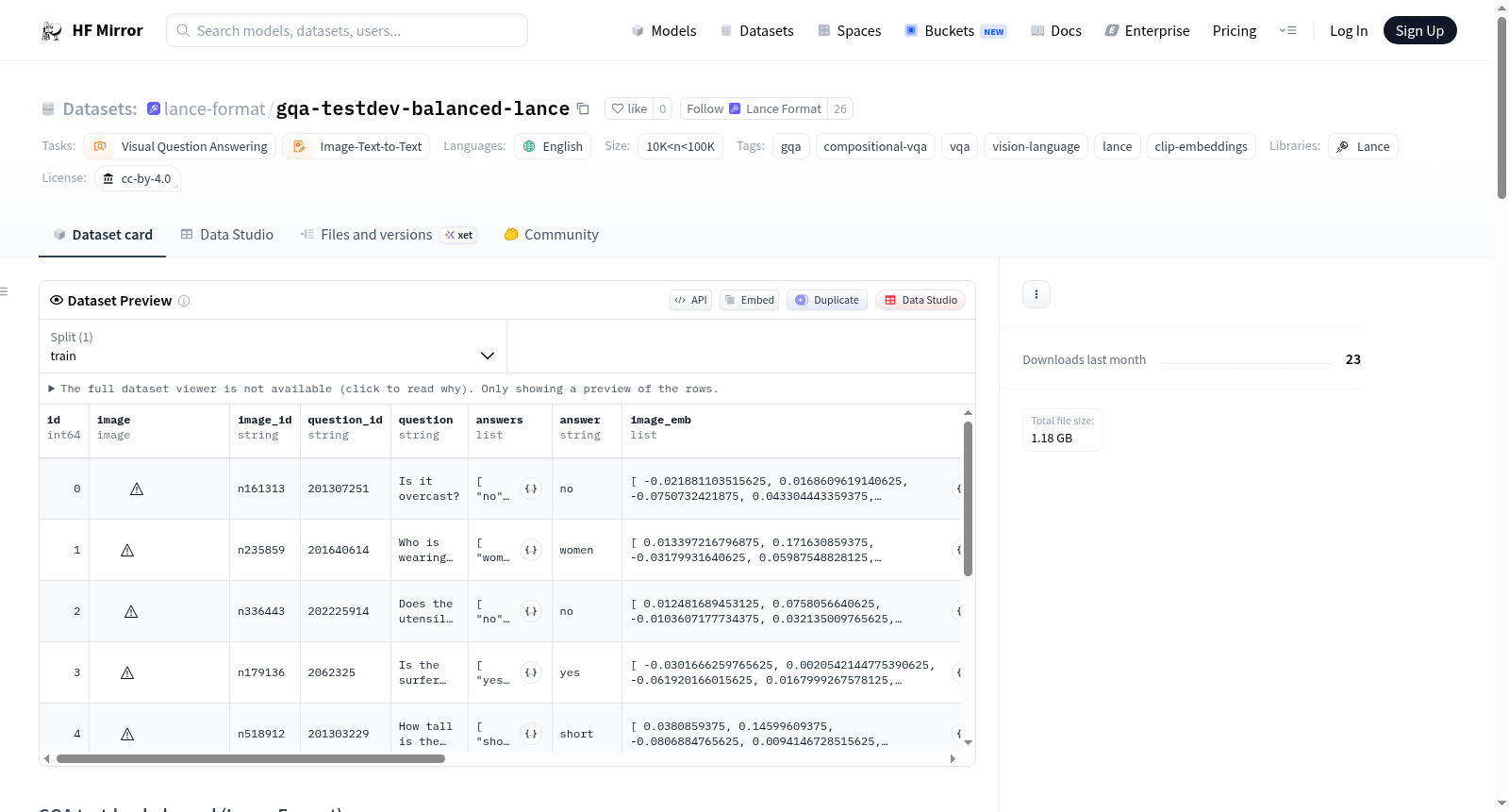Filter by the English language tag

[553, 146]
